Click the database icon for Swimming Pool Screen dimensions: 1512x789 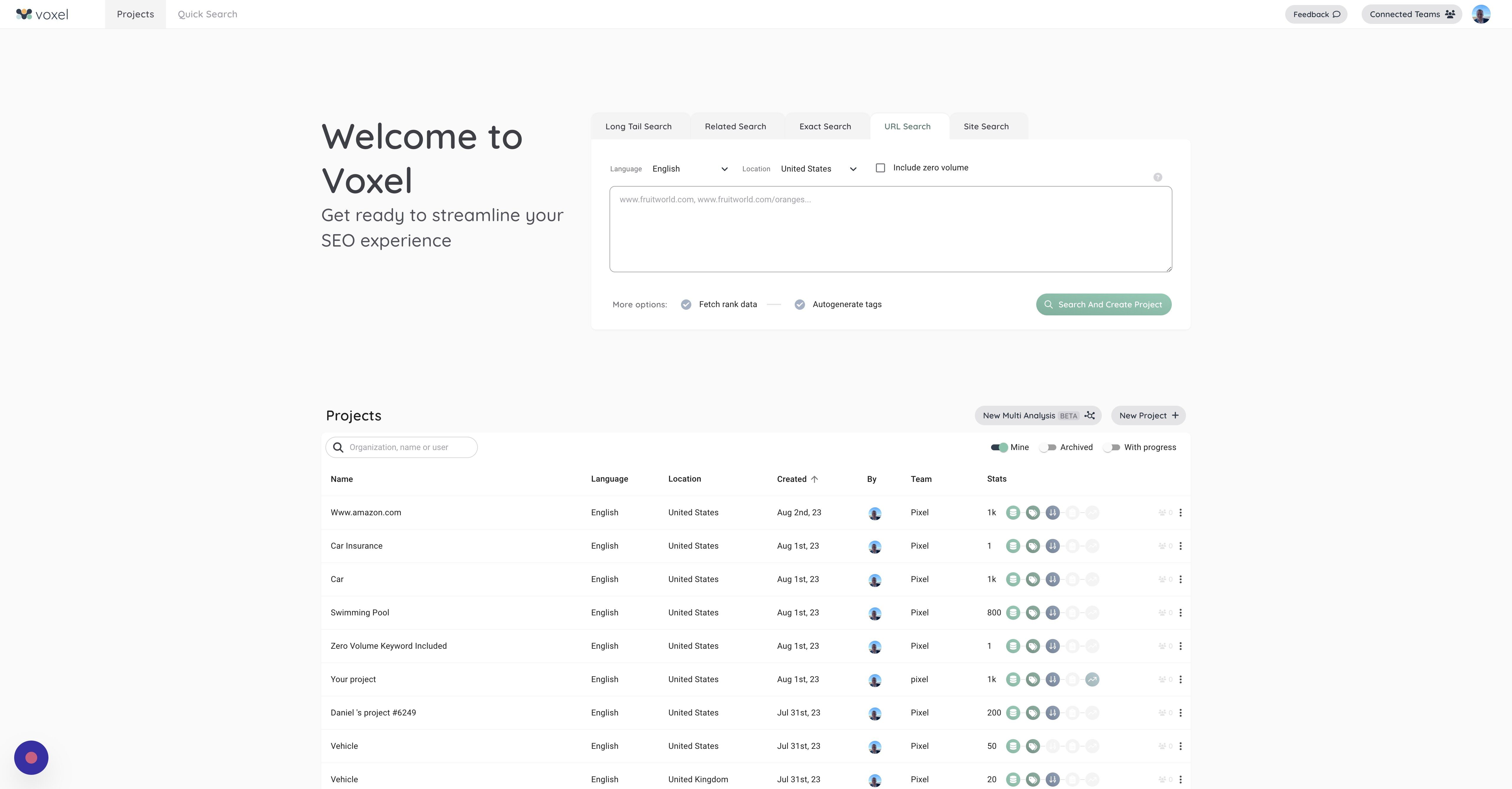1013,613
